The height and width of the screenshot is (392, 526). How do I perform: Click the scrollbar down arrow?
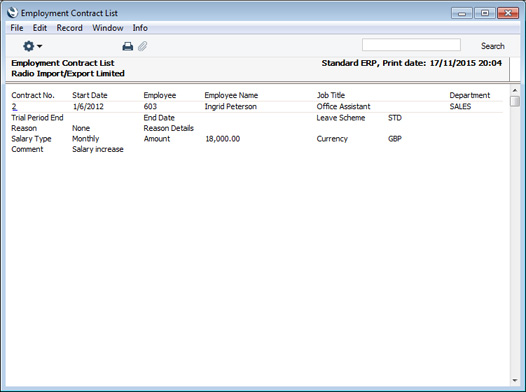[515, 380]
